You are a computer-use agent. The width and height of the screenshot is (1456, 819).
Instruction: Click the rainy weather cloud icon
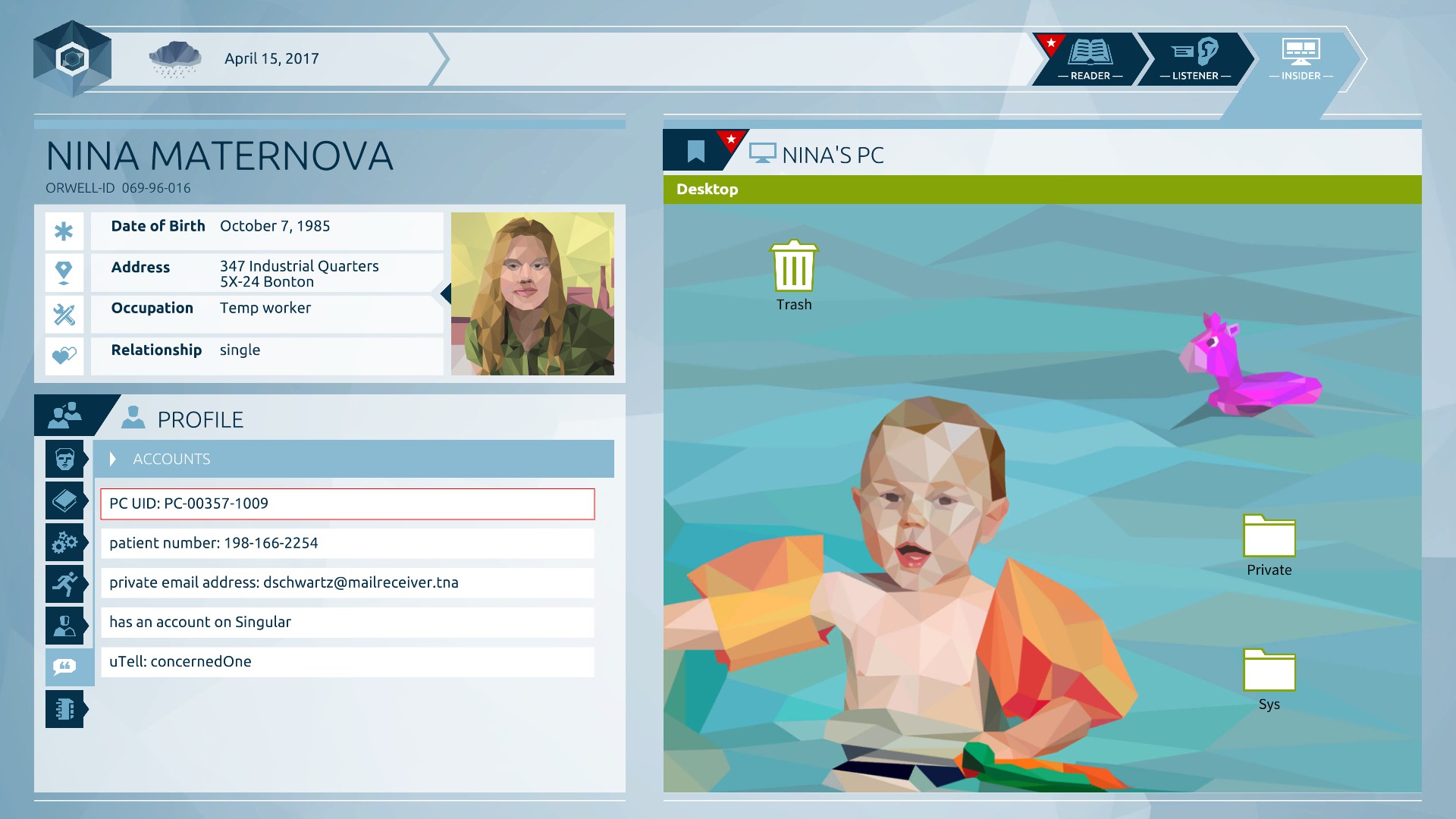(175, 59)
